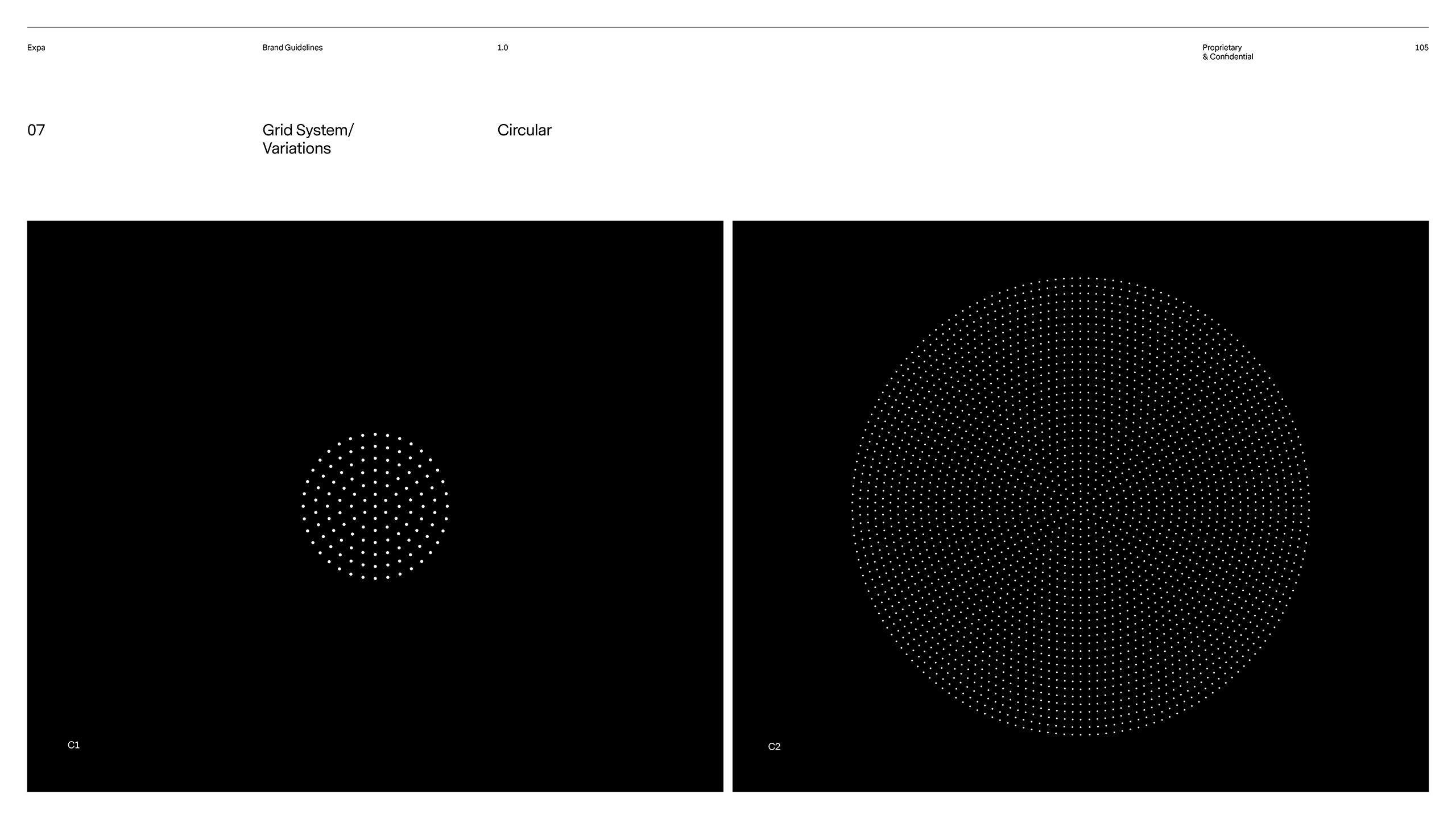Select the small dotted circle graphic
The width and height of the screenshot is (1456, 819).
point(375,506)
